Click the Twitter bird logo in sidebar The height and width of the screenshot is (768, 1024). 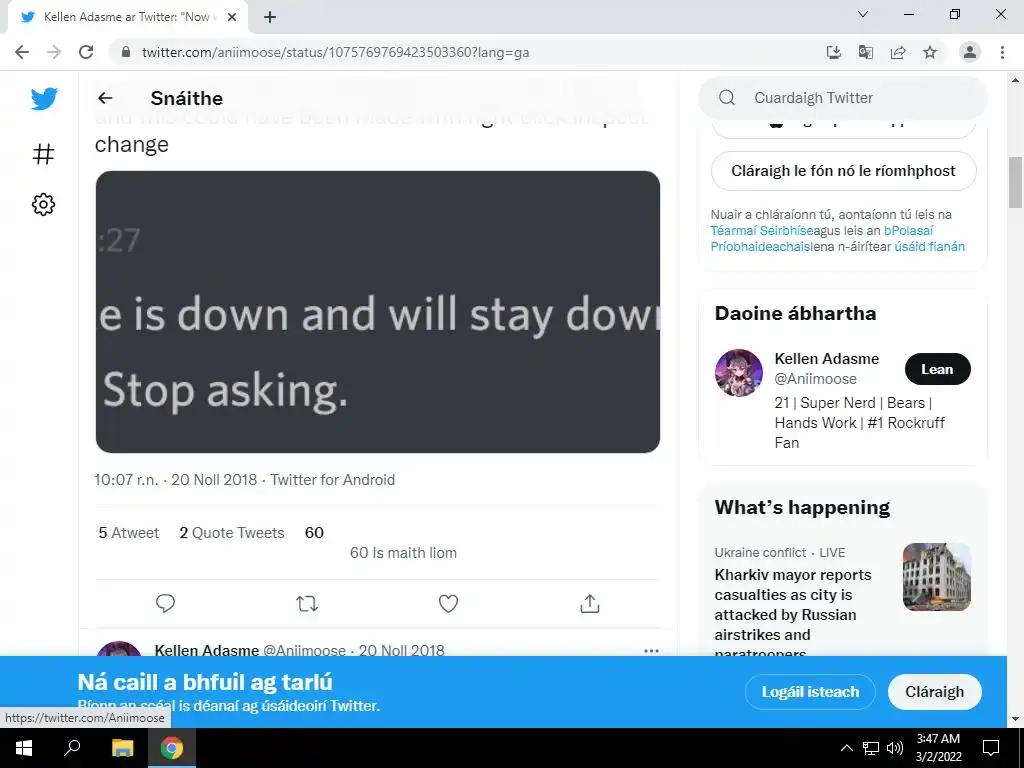coord(44,99)
